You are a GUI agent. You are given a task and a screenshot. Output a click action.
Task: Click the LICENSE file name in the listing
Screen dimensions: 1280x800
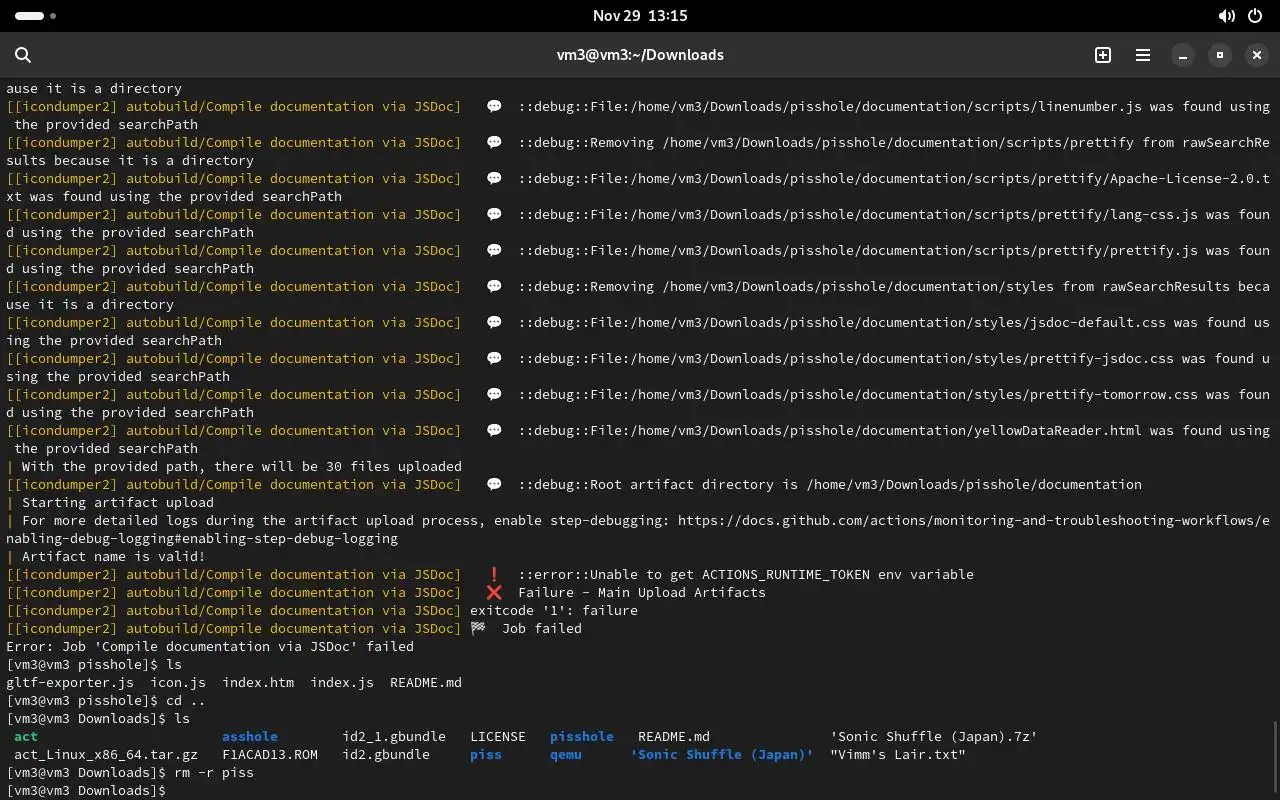[x=498, y=736]
